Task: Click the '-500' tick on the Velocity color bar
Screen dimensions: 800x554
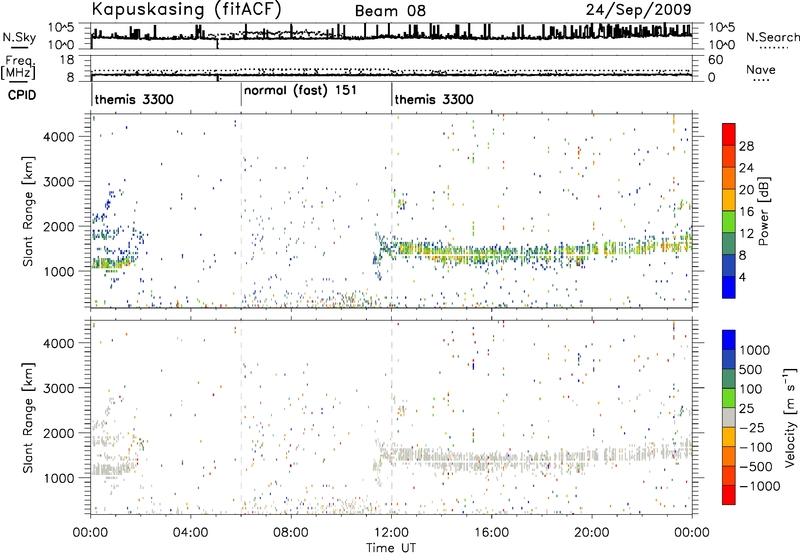Action: coord(756,467)
